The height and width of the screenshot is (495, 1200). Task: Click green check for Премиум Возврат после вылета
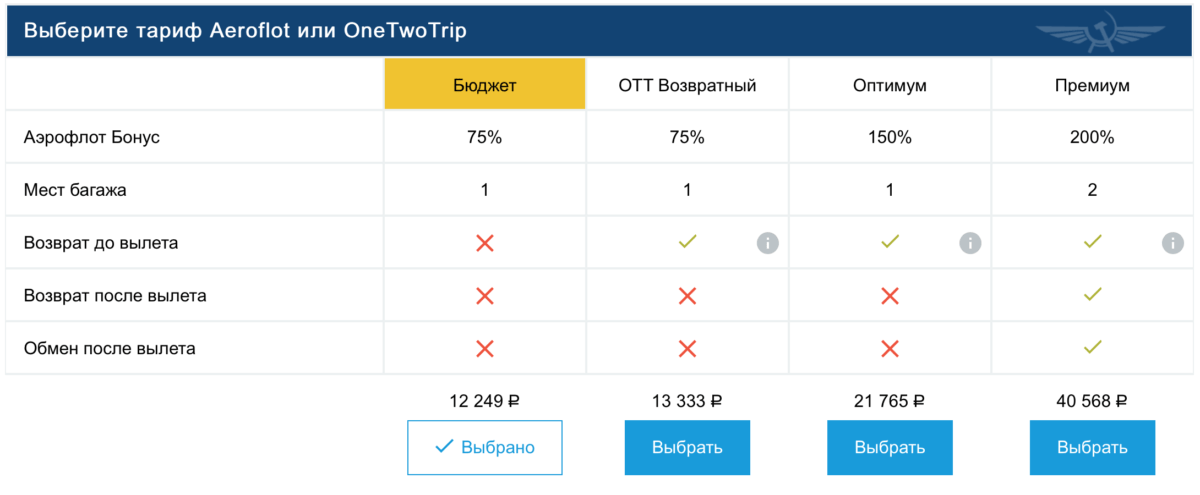point(1093,295)
